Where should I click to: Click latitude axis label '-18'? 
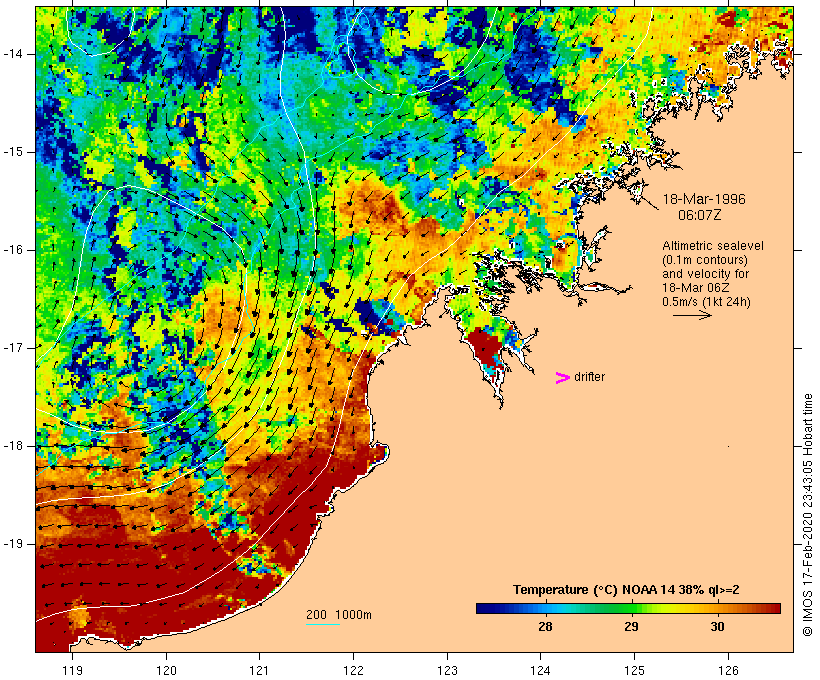[12, 446]
